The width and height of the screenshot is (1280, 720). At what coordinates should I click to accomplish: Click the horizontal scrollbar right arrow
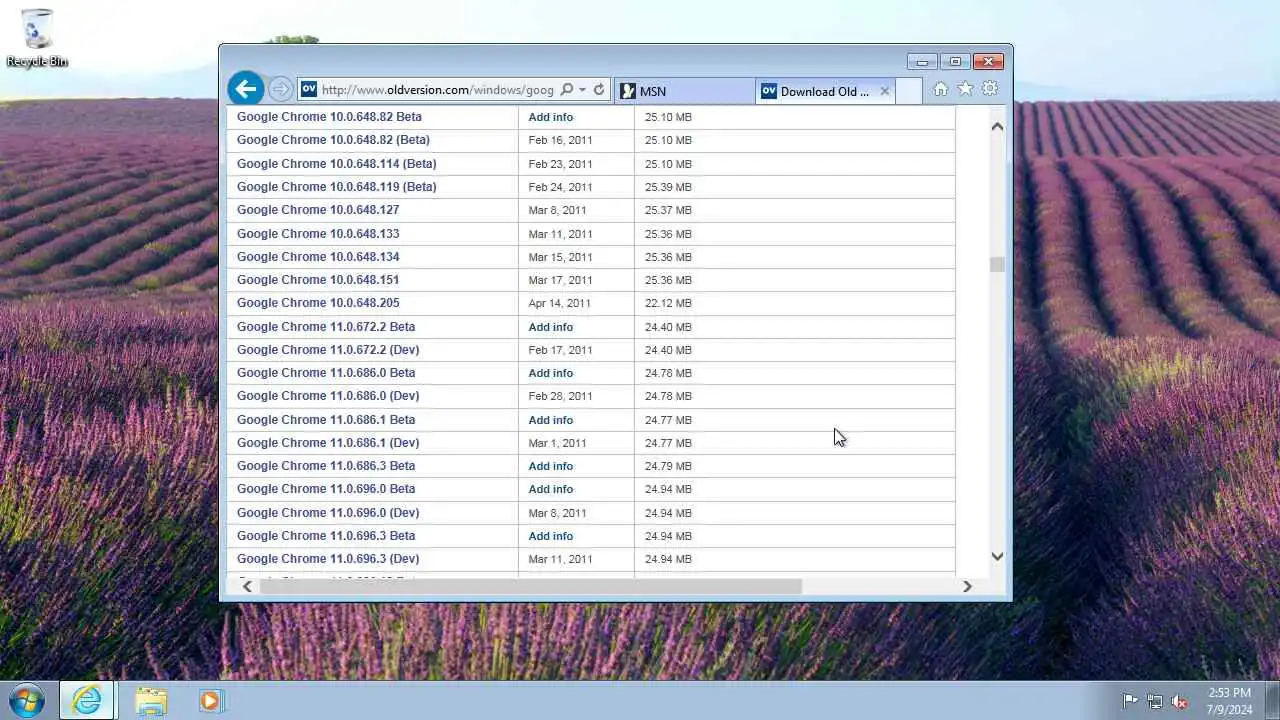(x=967, y=586)
